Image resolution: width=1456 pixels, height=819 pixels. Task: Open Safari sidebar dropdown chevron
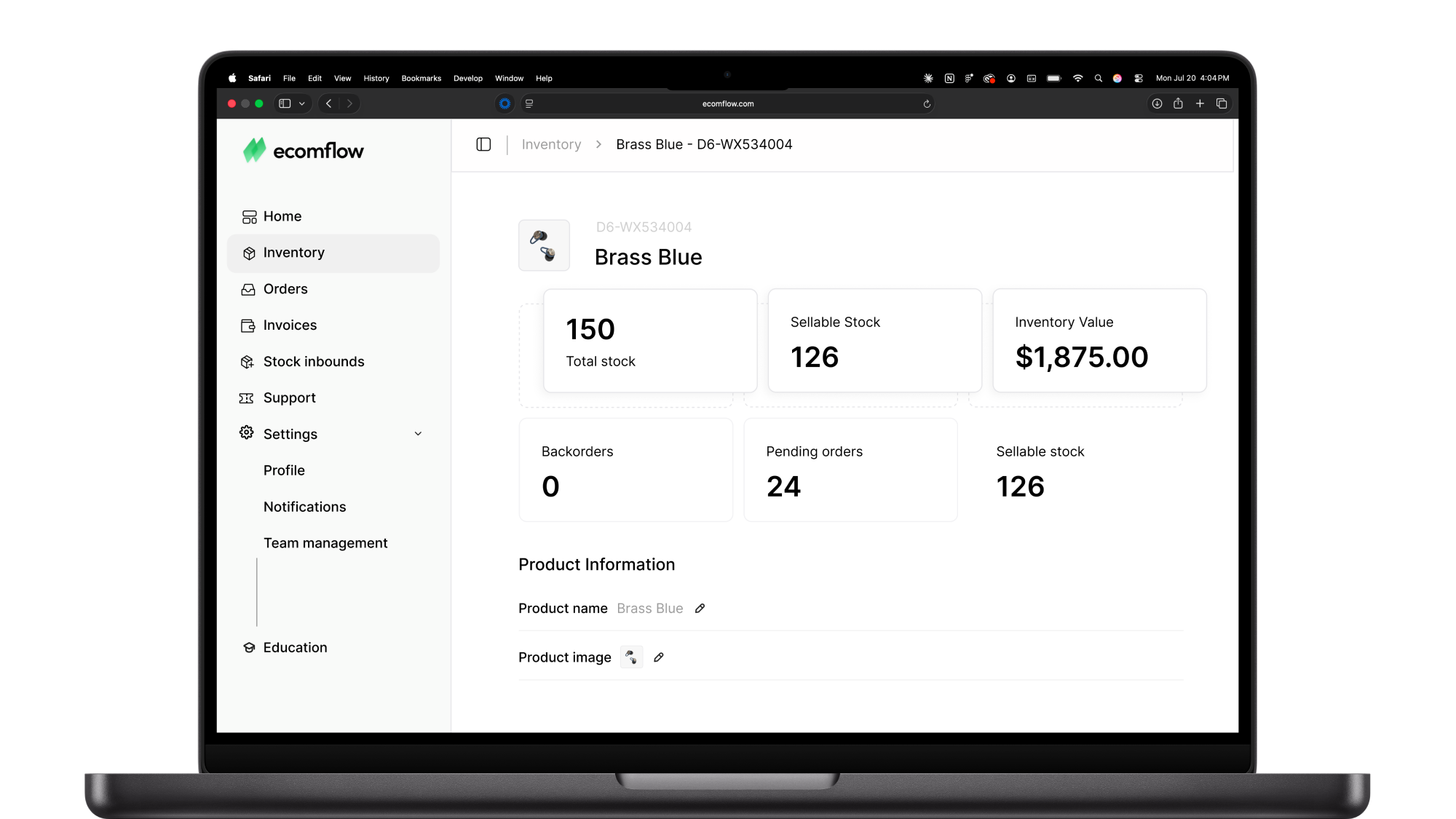tap(302, 104)
